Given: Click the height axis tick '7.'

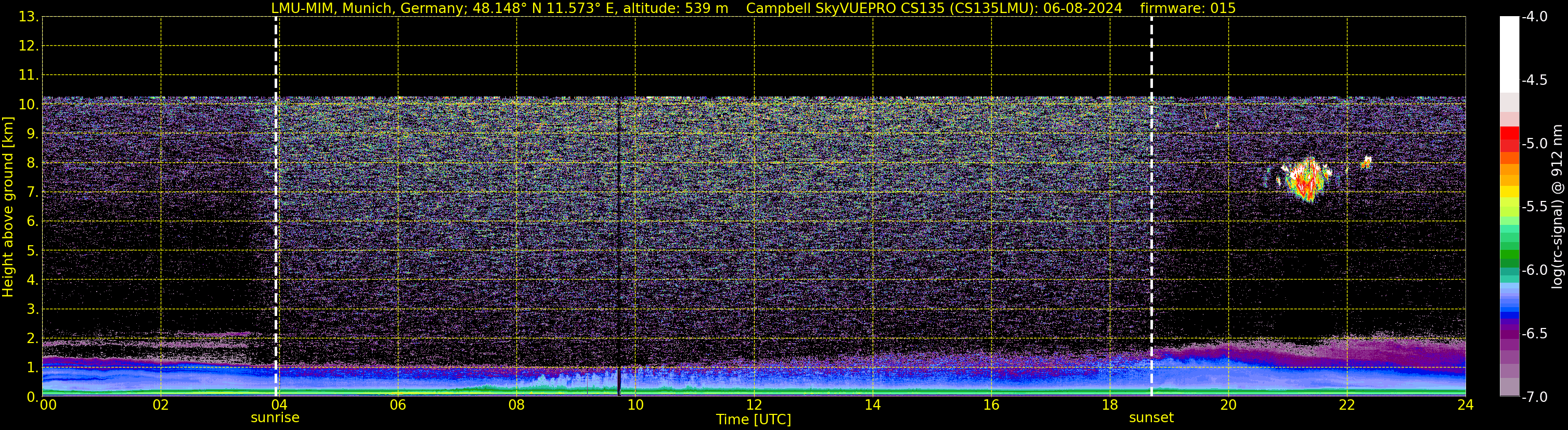Looking at the screenshot, I should point(32,193).
